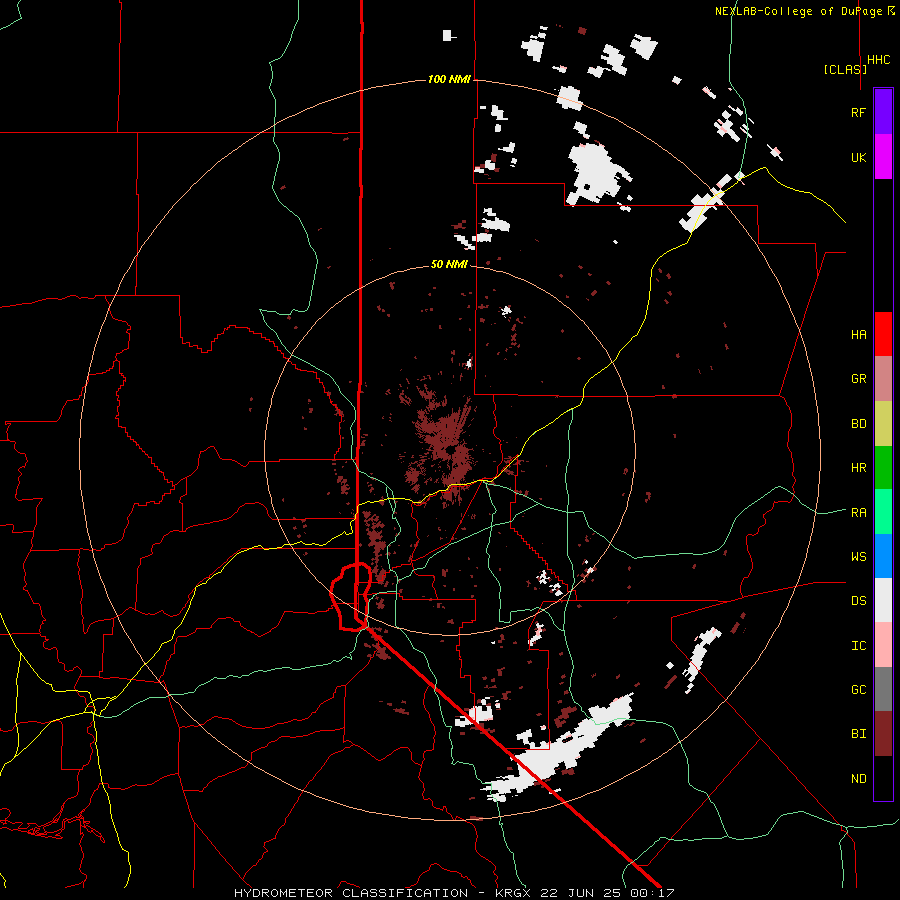Click the BI legend label
900x900 pixels.
pyautogui.click(x=858, y=734)
